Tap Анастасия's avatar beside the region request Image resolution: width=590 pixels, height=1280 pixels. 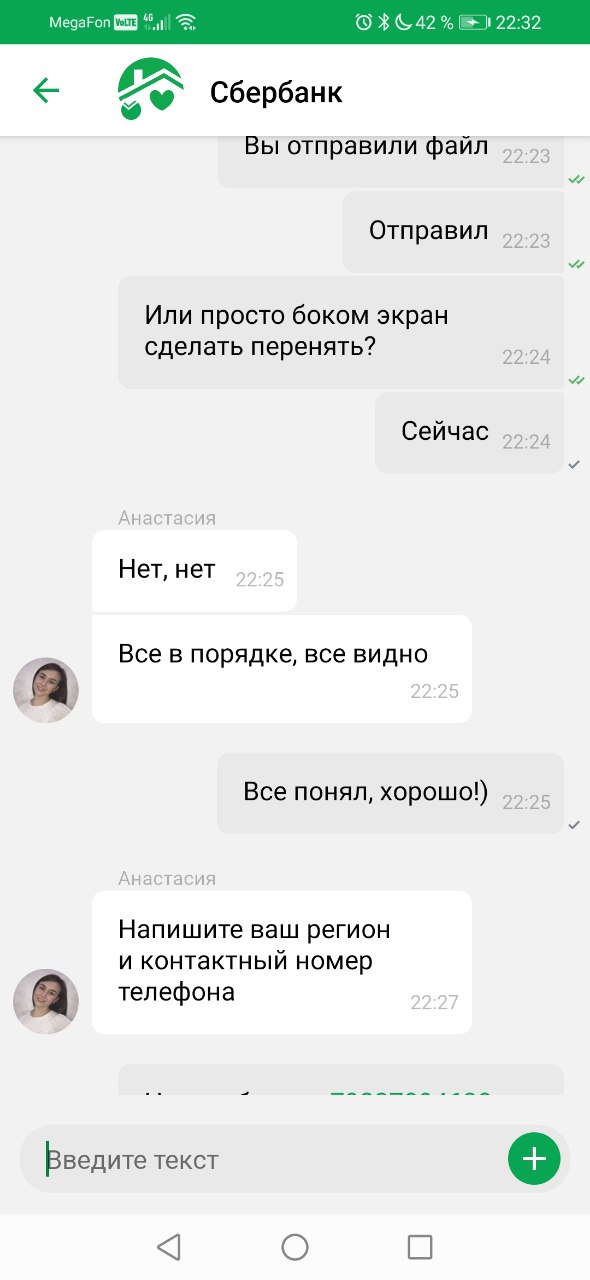[x=46, y=1001]
